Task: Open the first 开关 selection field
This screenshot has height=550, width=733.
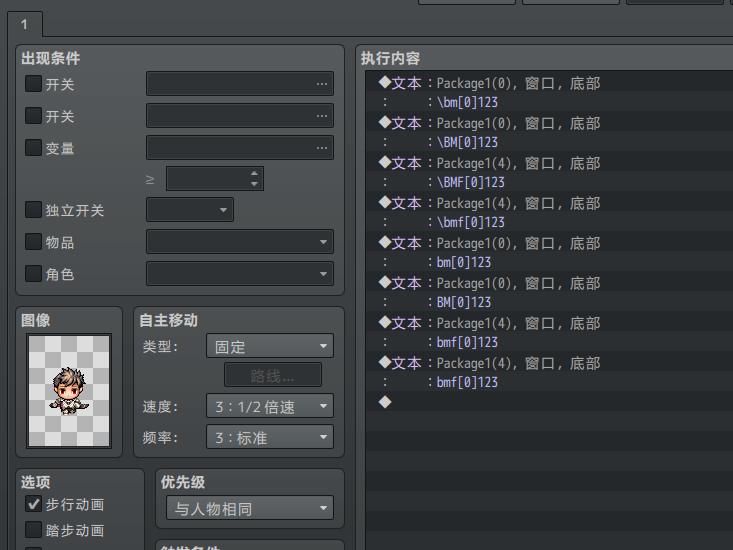Action: [240, 84]
